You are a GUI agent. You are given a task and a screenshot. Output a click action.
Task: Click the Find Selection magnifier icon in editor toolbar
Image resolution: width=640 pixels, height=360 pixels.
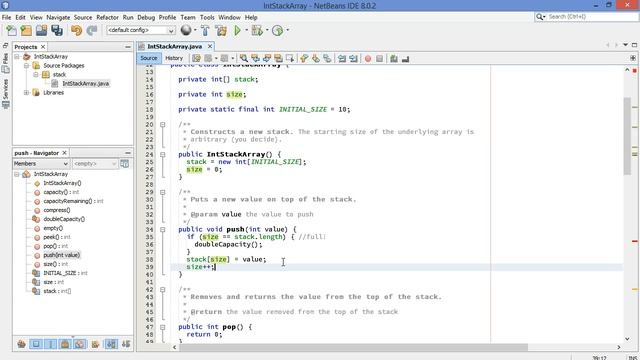(244, 59)
